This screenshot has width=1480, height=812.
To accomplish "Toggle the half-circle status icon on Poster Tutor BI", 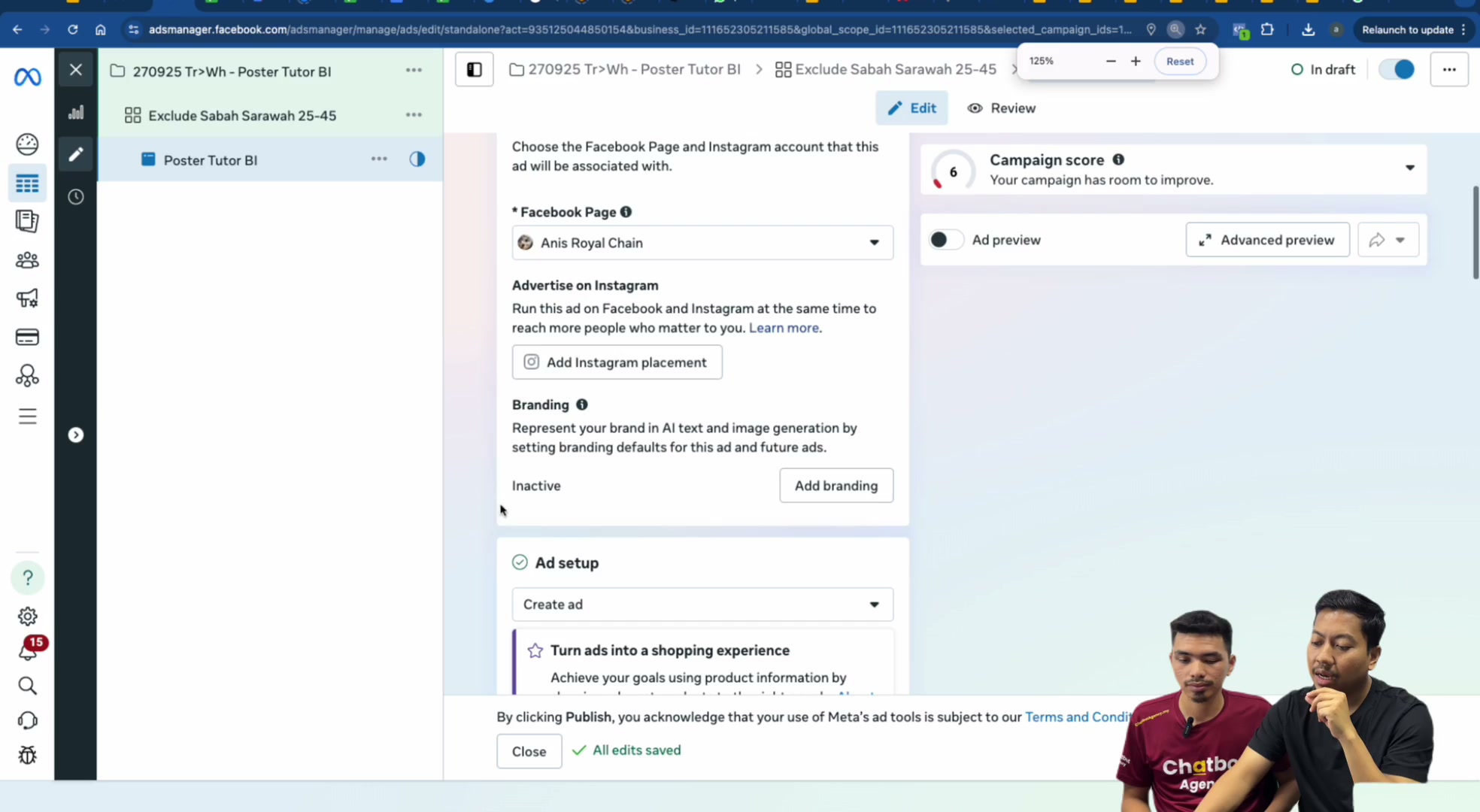I will [417, 159].
